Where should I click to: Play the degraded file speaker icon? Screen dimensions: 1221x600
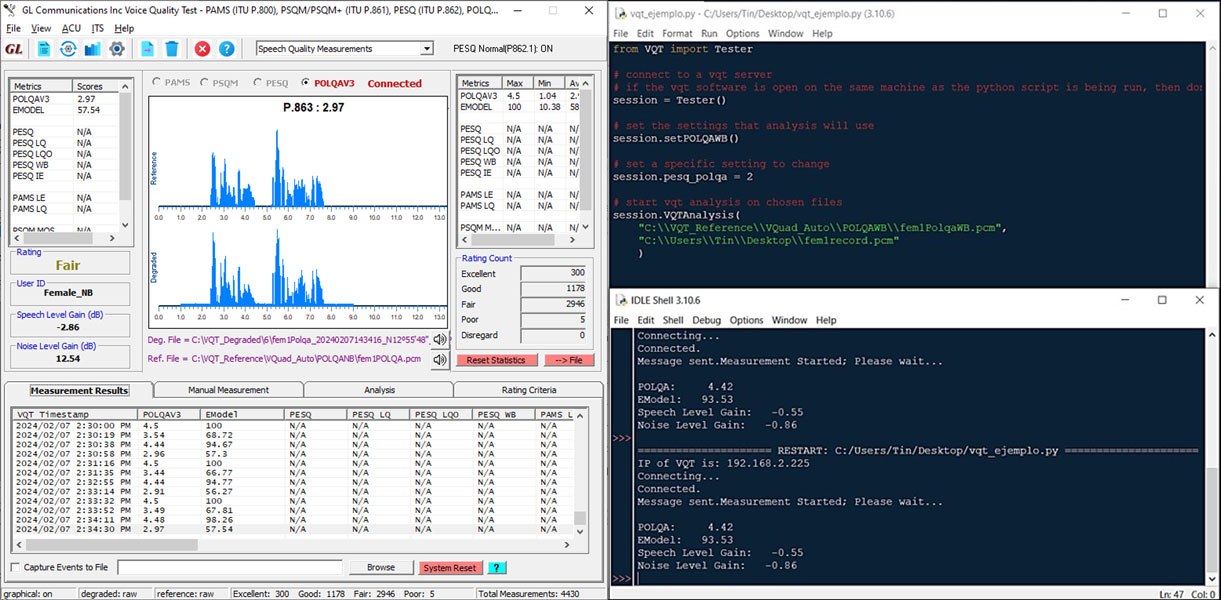(439, 340)
